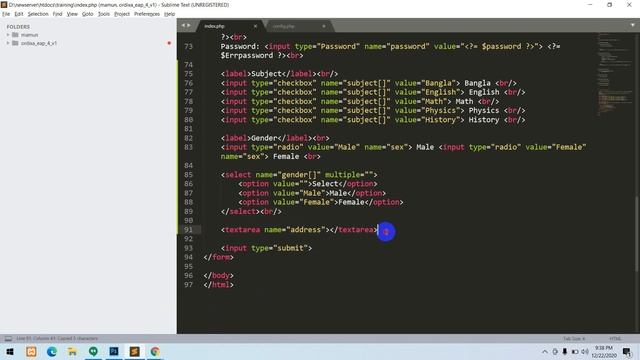Open the Project menu
Viewport: 640px width, 360px height.
pyautogui.click(x=122, y=14)
